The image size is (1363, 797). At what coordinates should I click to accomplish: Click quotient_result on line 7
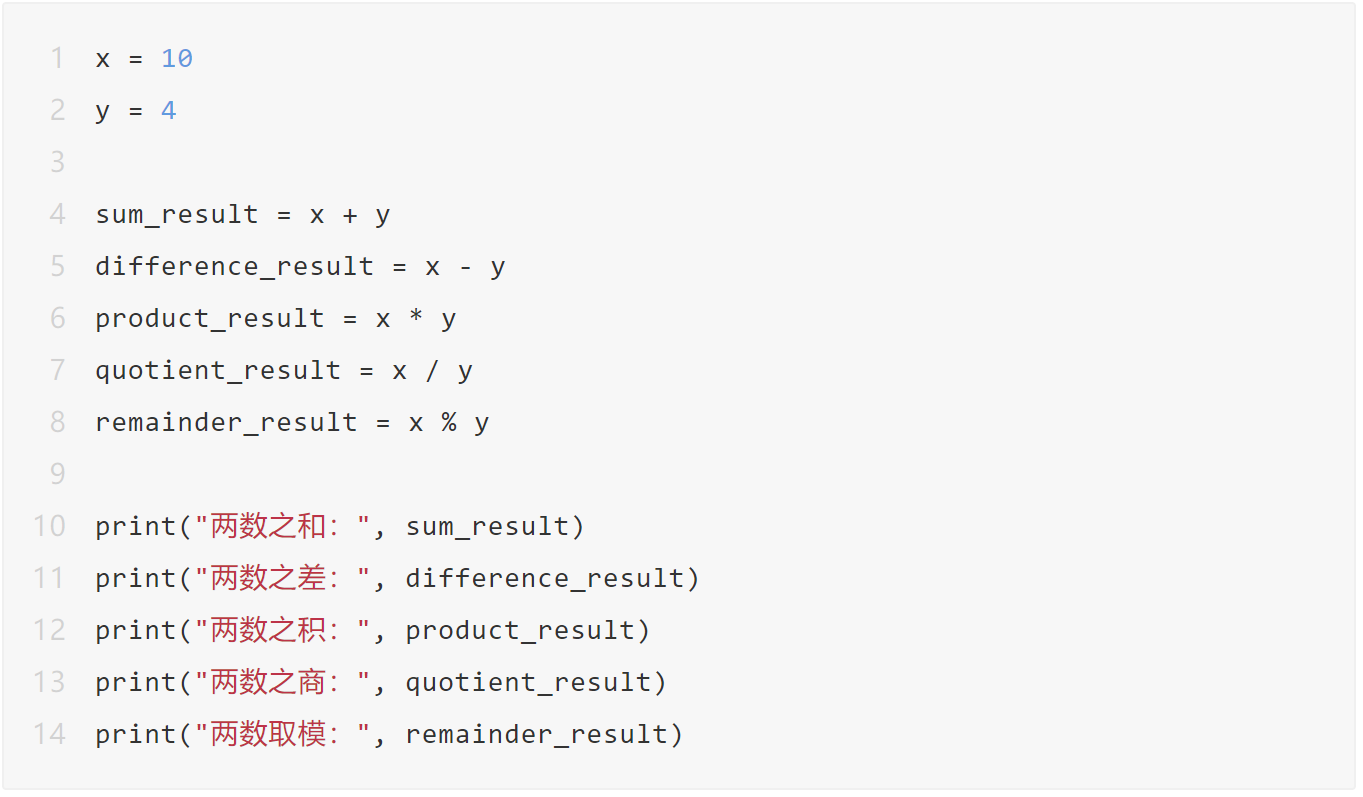pos(218,371)
